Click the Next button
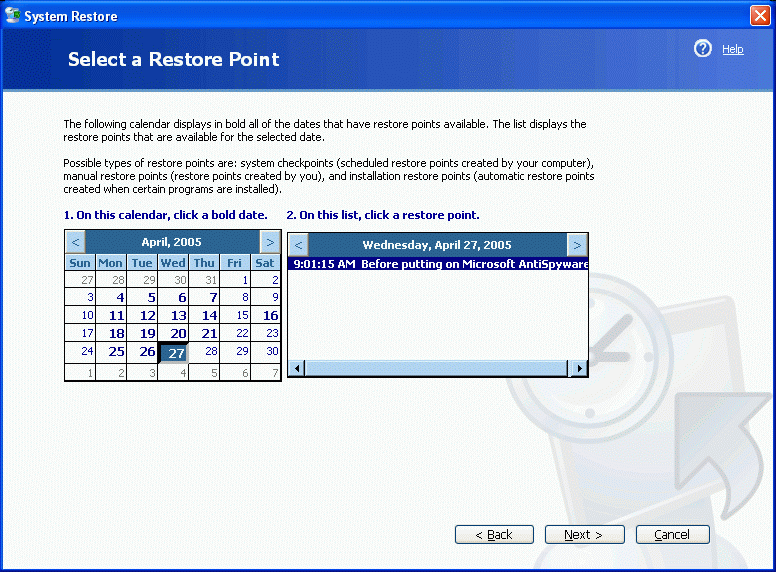Screen dimensions: 776x572 584,534
